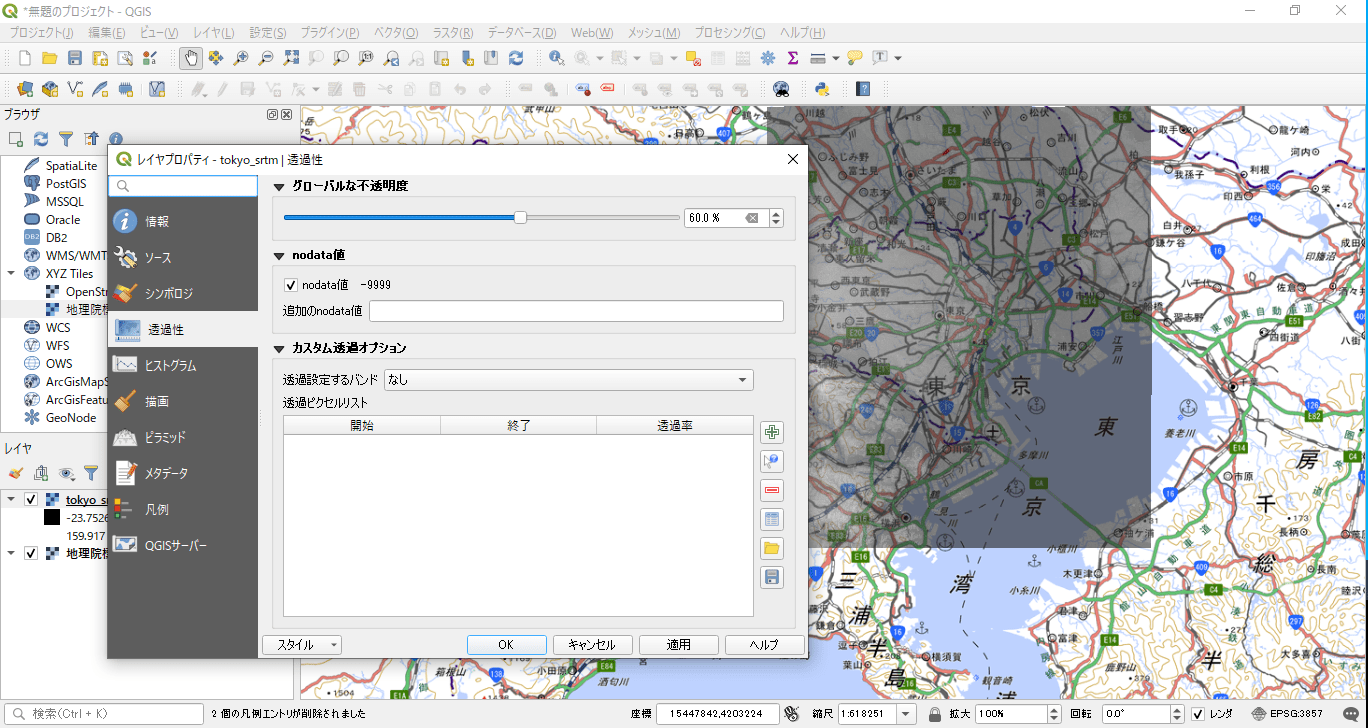Open the スタイル dropdown button
Viewport: 1368px width, 728px height.
point(302,645)
